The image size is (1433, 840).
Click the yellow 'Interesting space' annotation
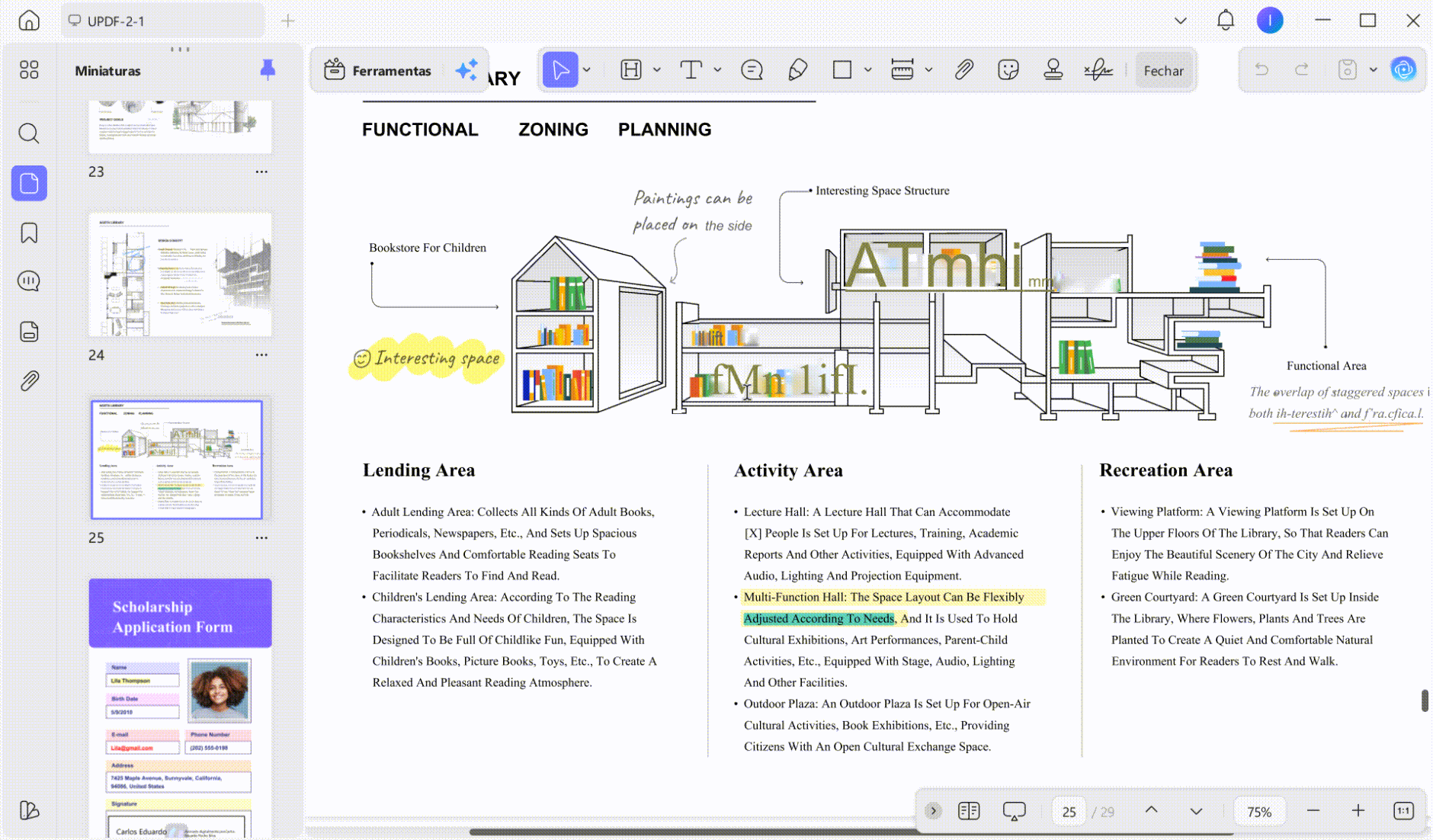coord(427,357)
